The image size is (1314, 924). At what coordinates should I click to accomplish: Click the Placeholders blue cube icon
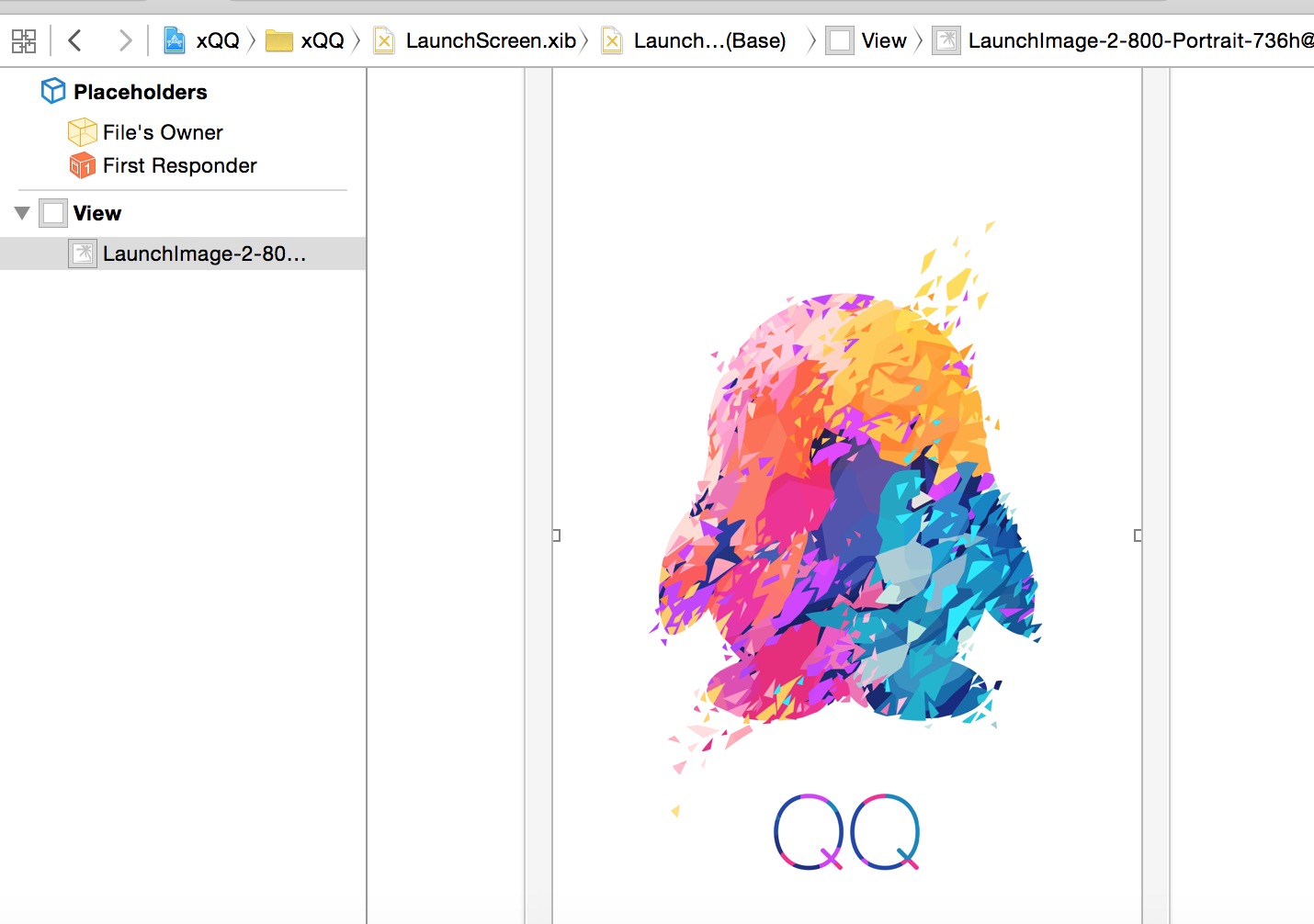point(53,91)
